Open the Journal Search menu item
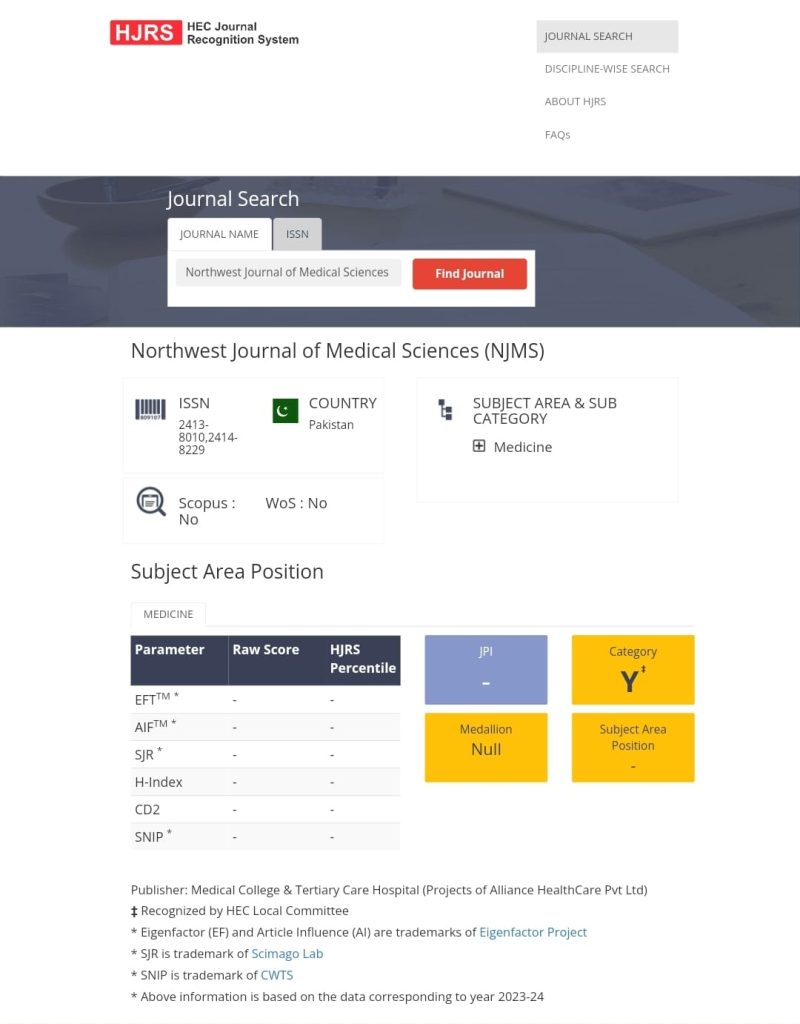The height and width of the screenshot is (1024, 800). 588,36
